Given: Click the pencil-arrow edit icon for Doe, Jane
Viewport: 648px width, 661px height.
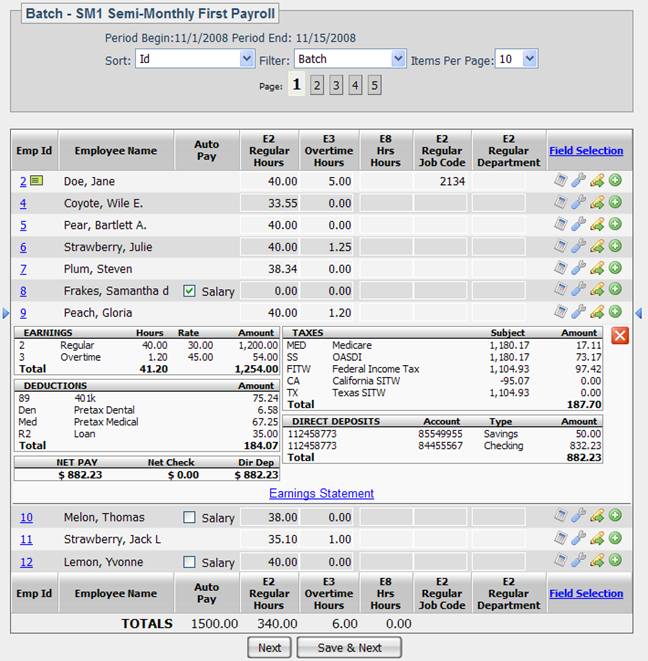Looking at the screenshot, I should click(x=597, y=181).
